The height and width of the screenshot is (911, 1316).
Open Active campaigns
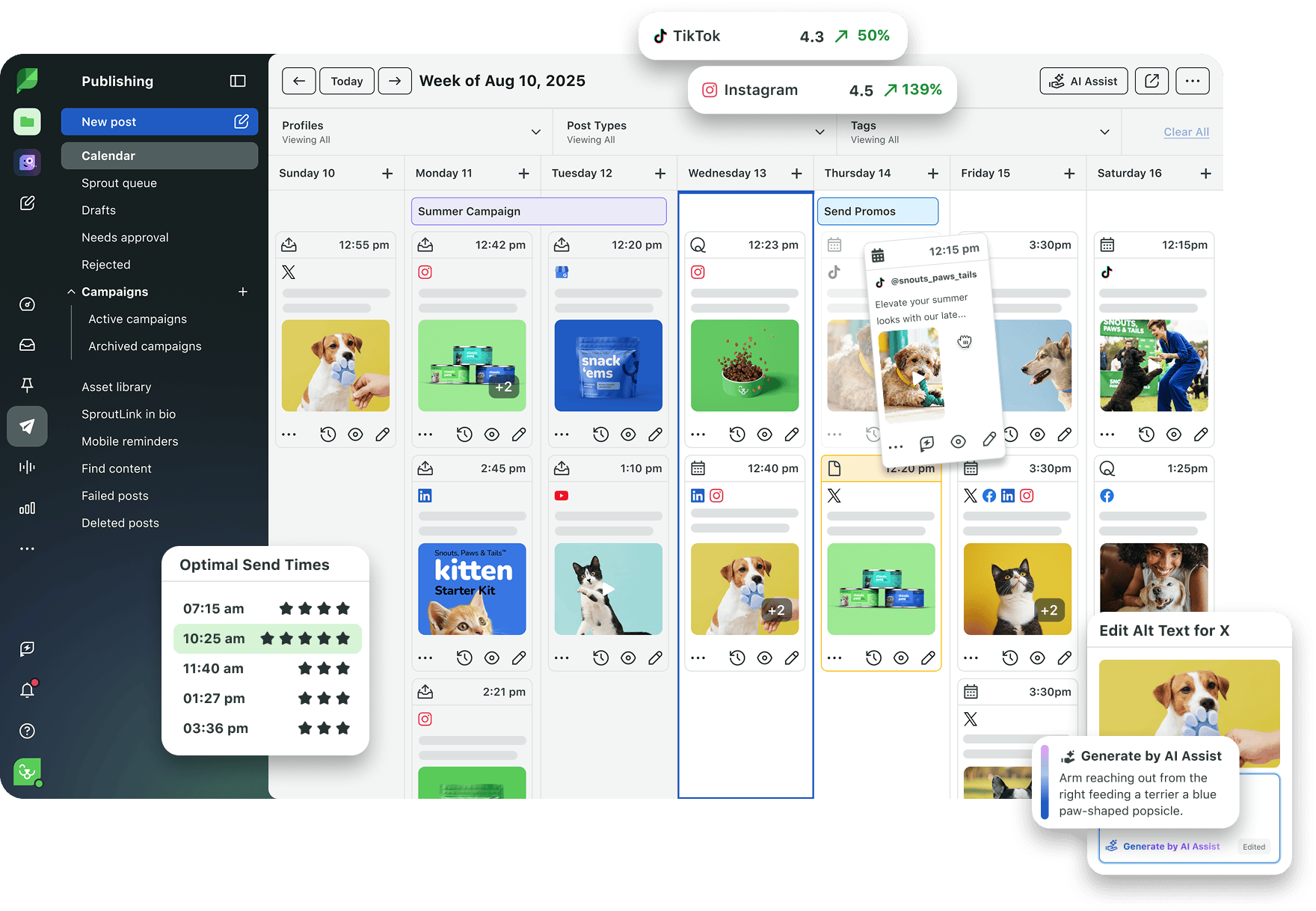click(x=138, y=319)
